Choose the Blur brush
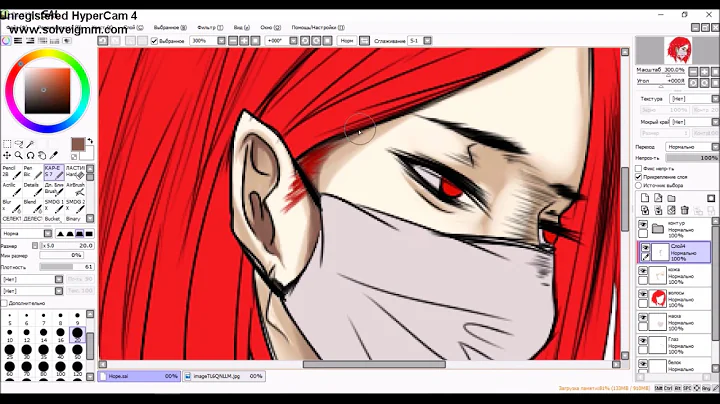 (11, 206)
